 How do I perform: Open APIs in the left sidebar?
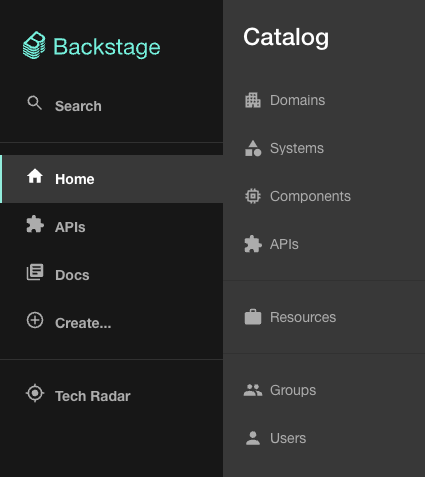click(111, 227)
